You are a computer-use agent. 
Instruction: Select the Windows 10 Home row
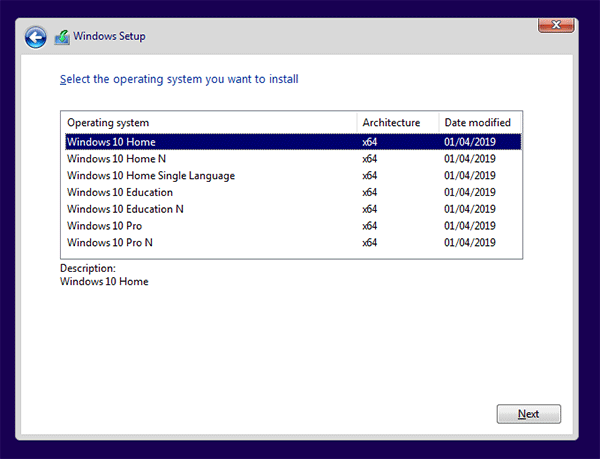[293, 142]
